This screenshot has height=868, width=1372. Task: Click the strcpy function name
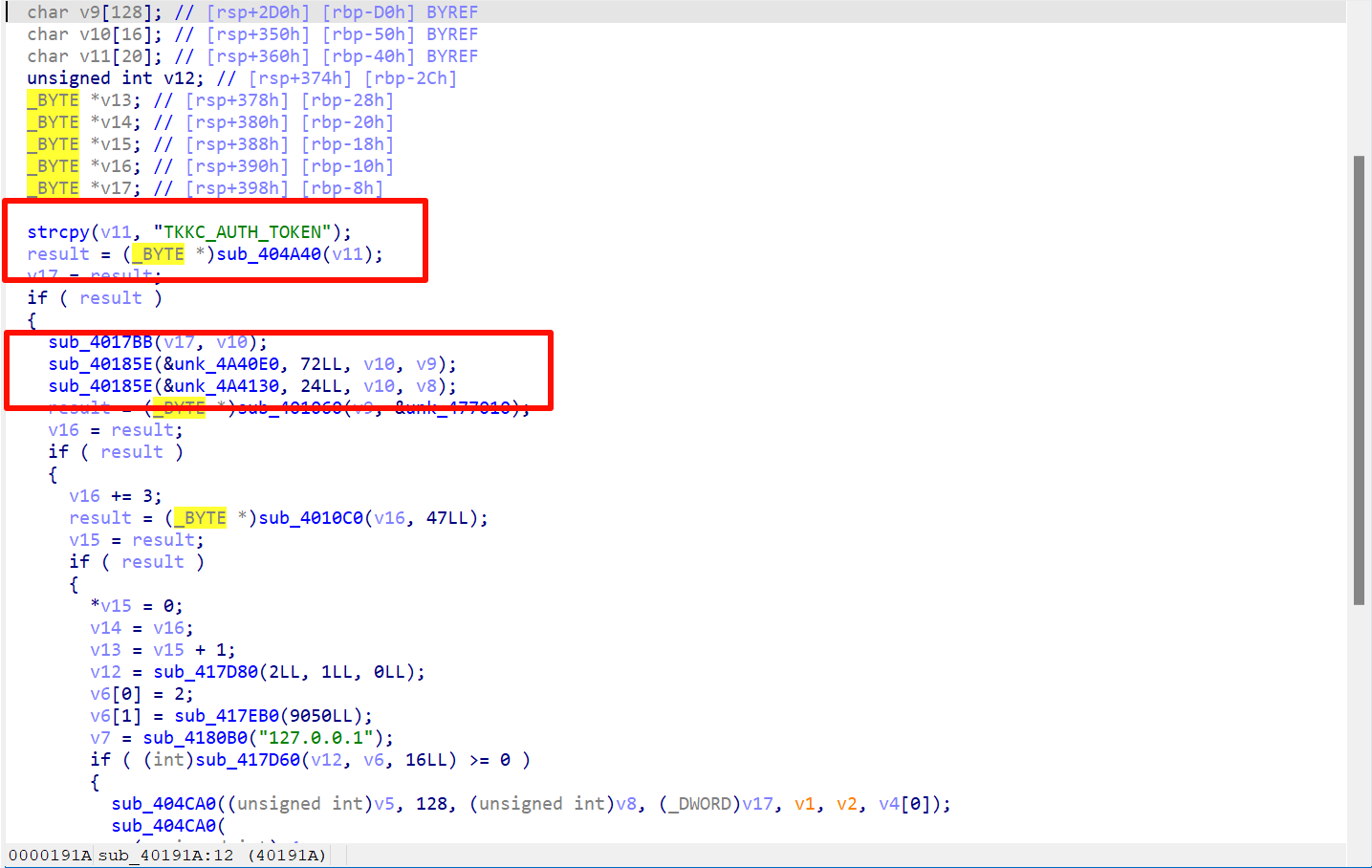coord(57,232)
